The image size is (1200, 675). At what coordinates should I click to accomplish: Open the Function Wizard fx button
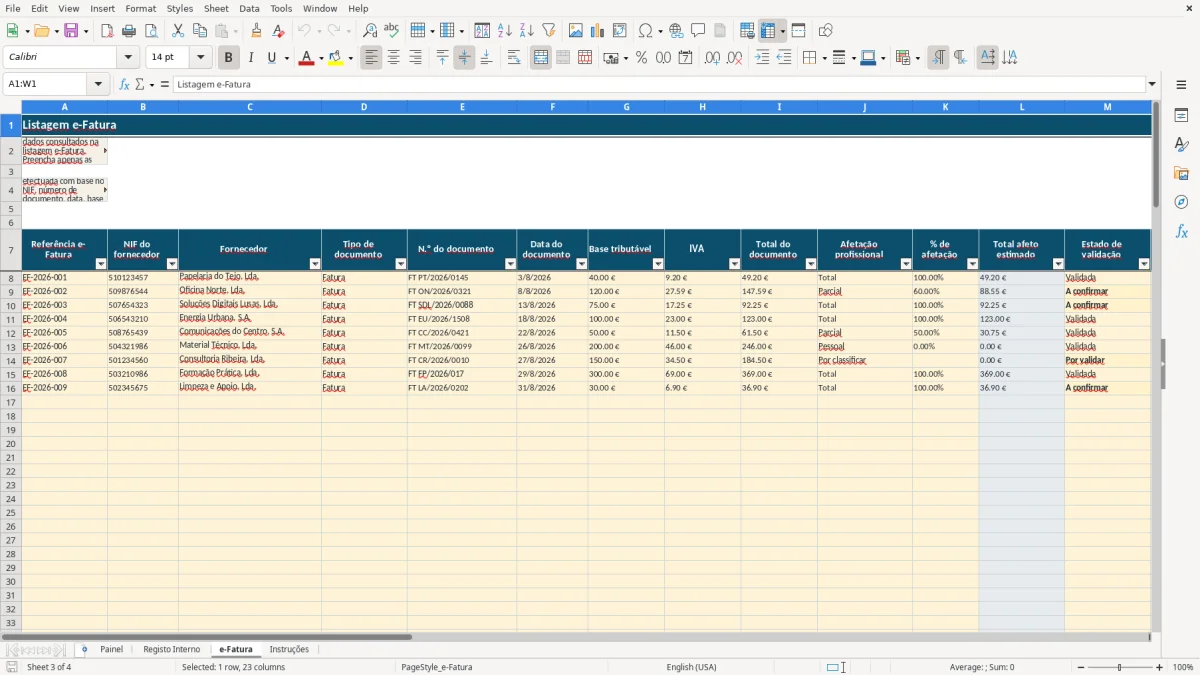124,84
